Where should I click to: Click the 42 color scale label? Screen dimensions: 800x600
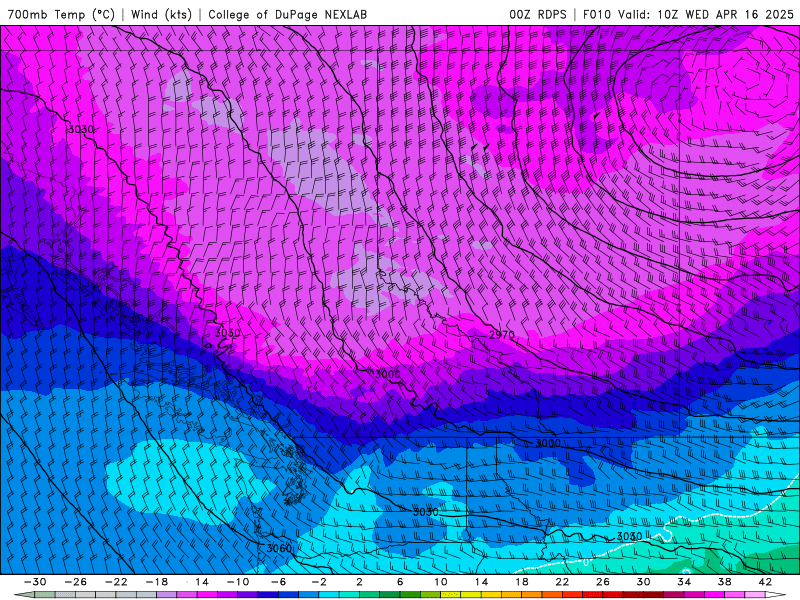pyautogui.click(x=765, y=582)
